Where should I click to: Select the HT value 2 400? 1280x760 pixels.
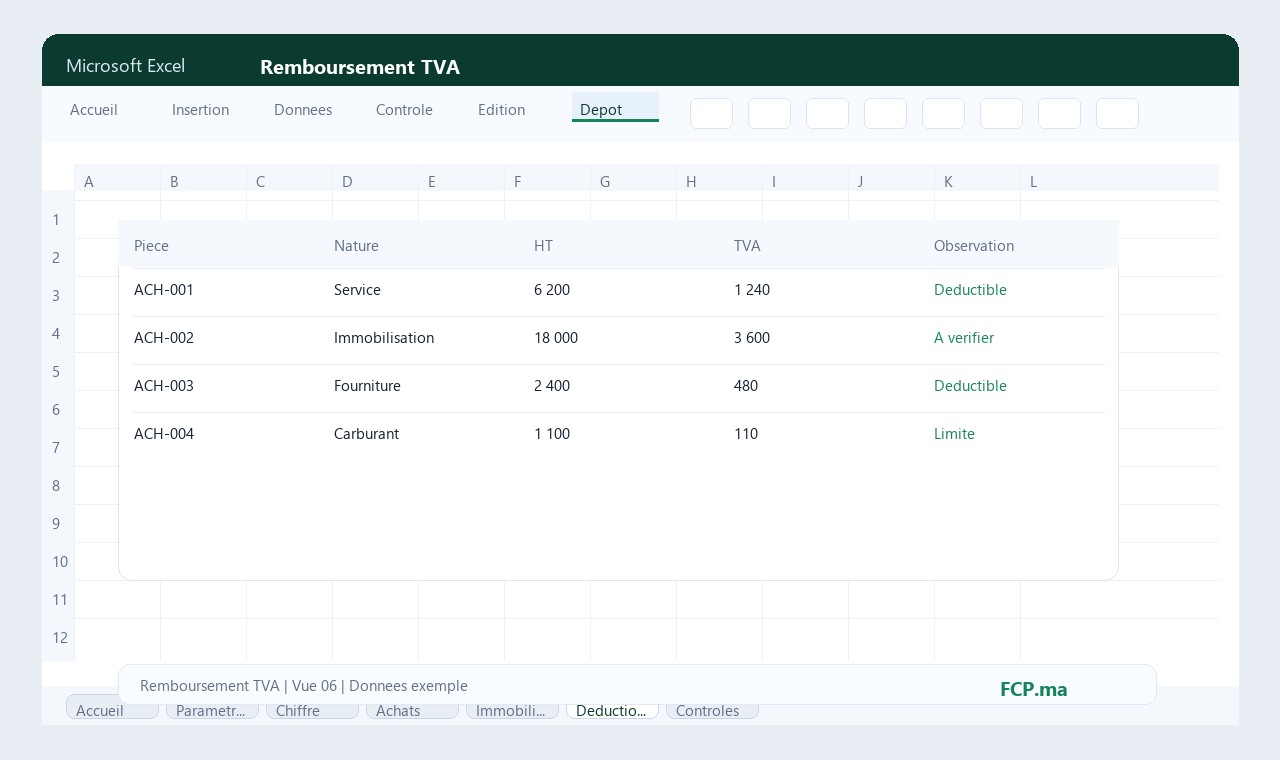point(552,386)
